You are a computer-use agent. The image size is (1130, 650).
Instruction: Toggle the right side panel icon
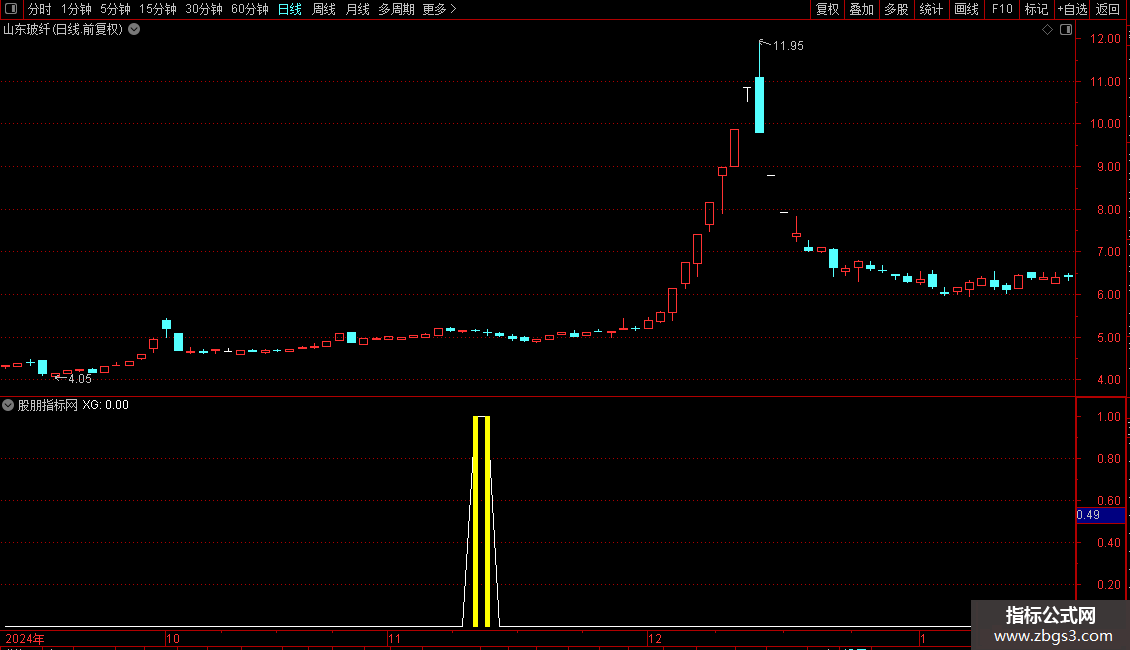(1066, 30)
